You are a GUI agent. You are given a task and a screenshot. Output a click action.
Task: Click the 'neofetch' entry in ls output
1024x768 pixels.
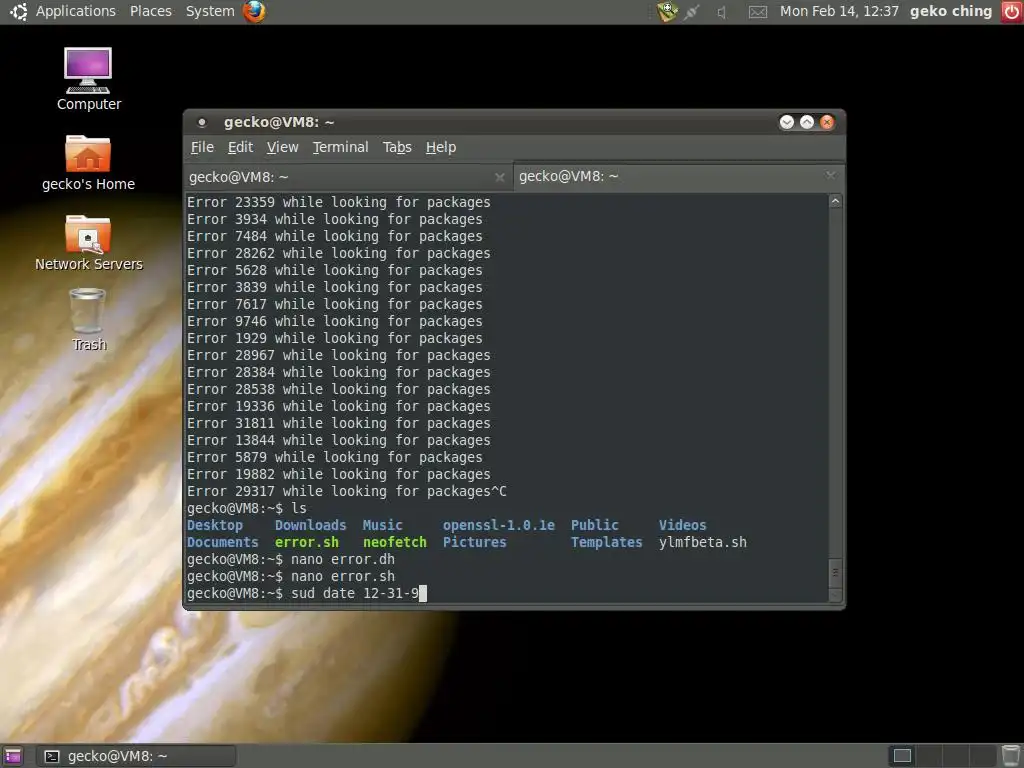click(394, 542)
